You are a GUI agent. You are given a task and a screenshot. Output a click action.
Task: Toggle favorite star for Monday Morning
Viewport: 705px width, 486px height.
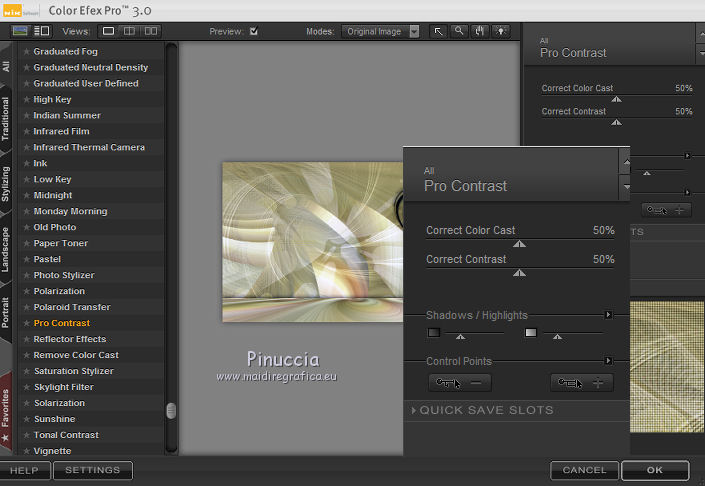(27, 211)
